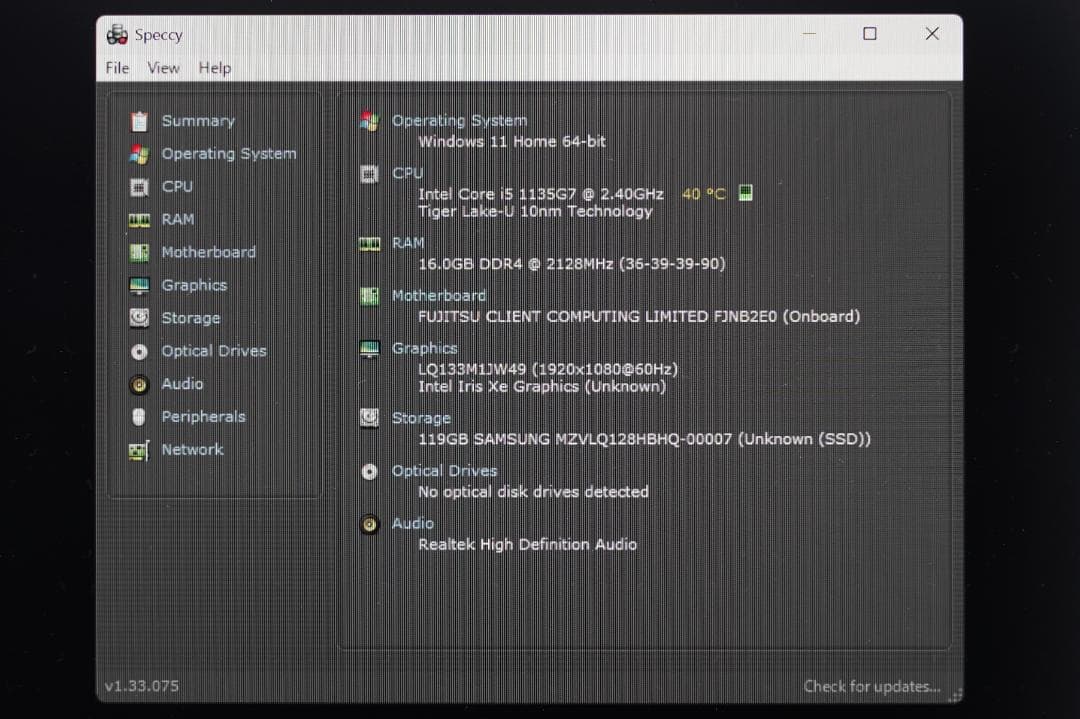Click the CPU chip icon in sidebar
This screenshot has width=1080, height=719.
click(x=139, y=186)
